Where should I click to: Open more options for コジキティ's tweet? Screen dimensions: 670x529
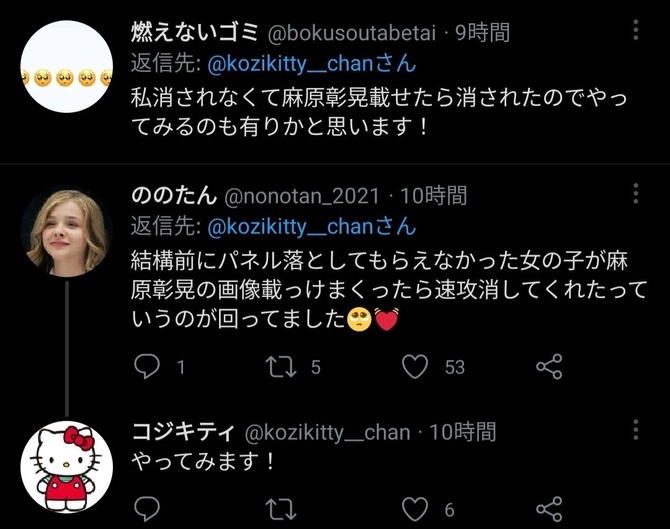[x=636, y=429]
